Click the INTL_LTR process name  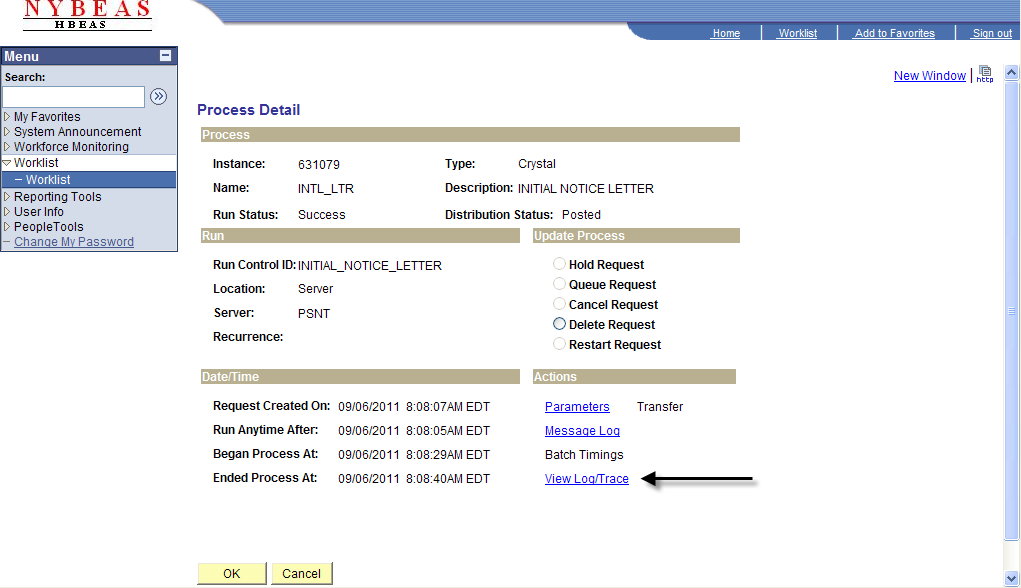[326, 189]
